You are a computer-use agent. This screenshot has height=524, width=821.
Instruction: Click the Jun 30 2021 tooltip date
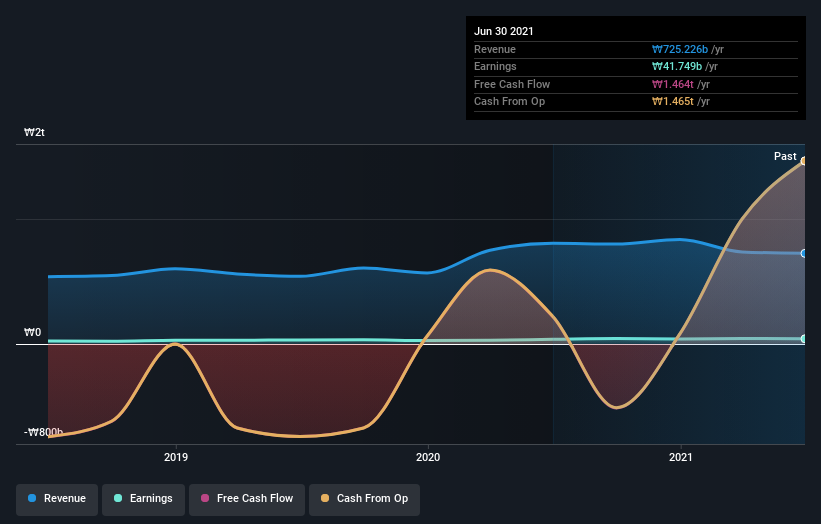click(504, 31)
